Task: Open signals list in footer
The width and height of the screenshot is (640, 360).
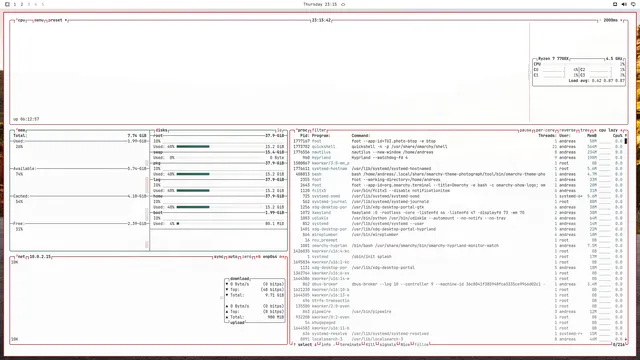Action: point(387,344)
